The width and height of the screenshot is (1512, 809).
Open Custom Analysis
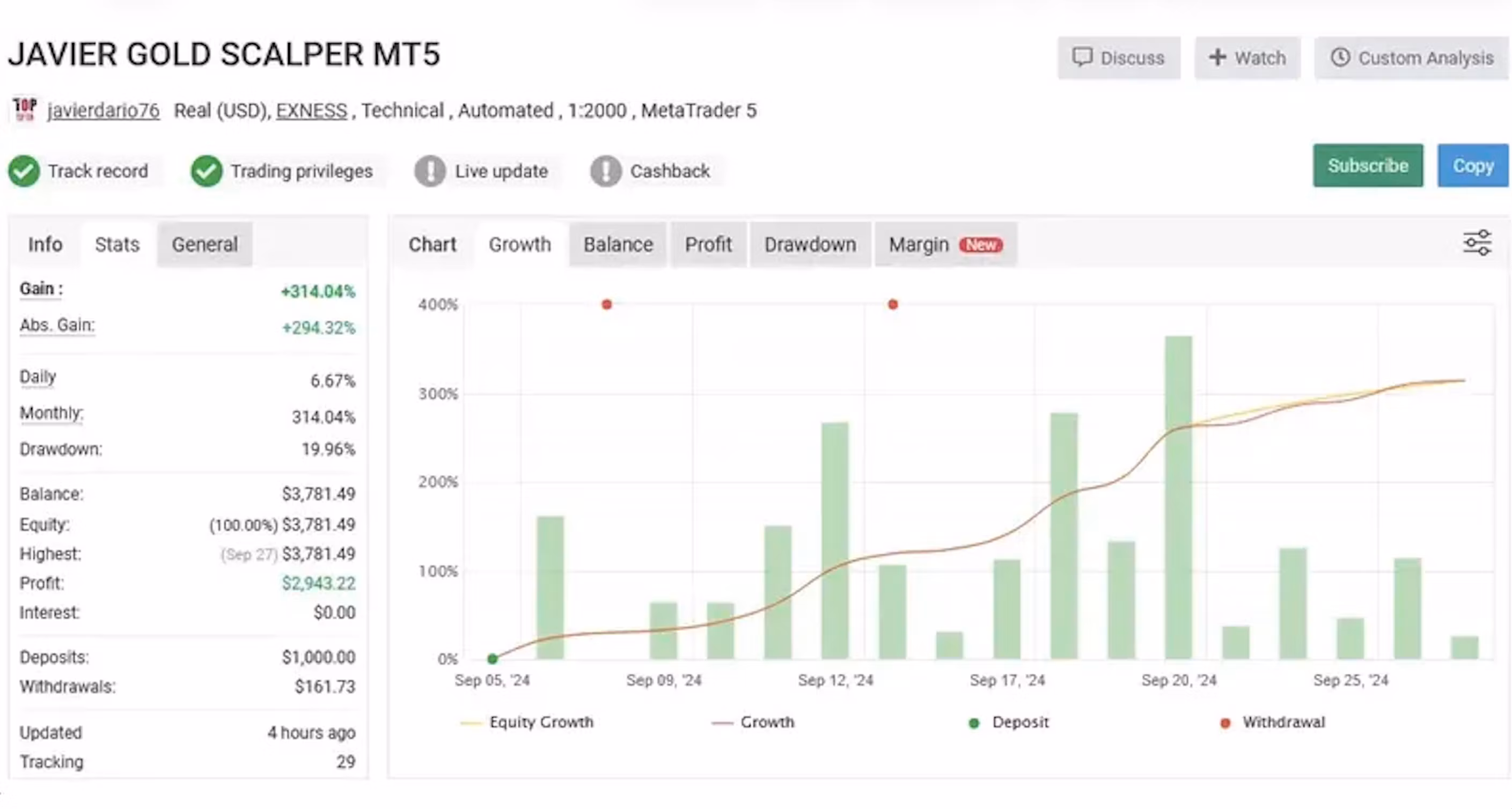click(x=1412, y=57)
